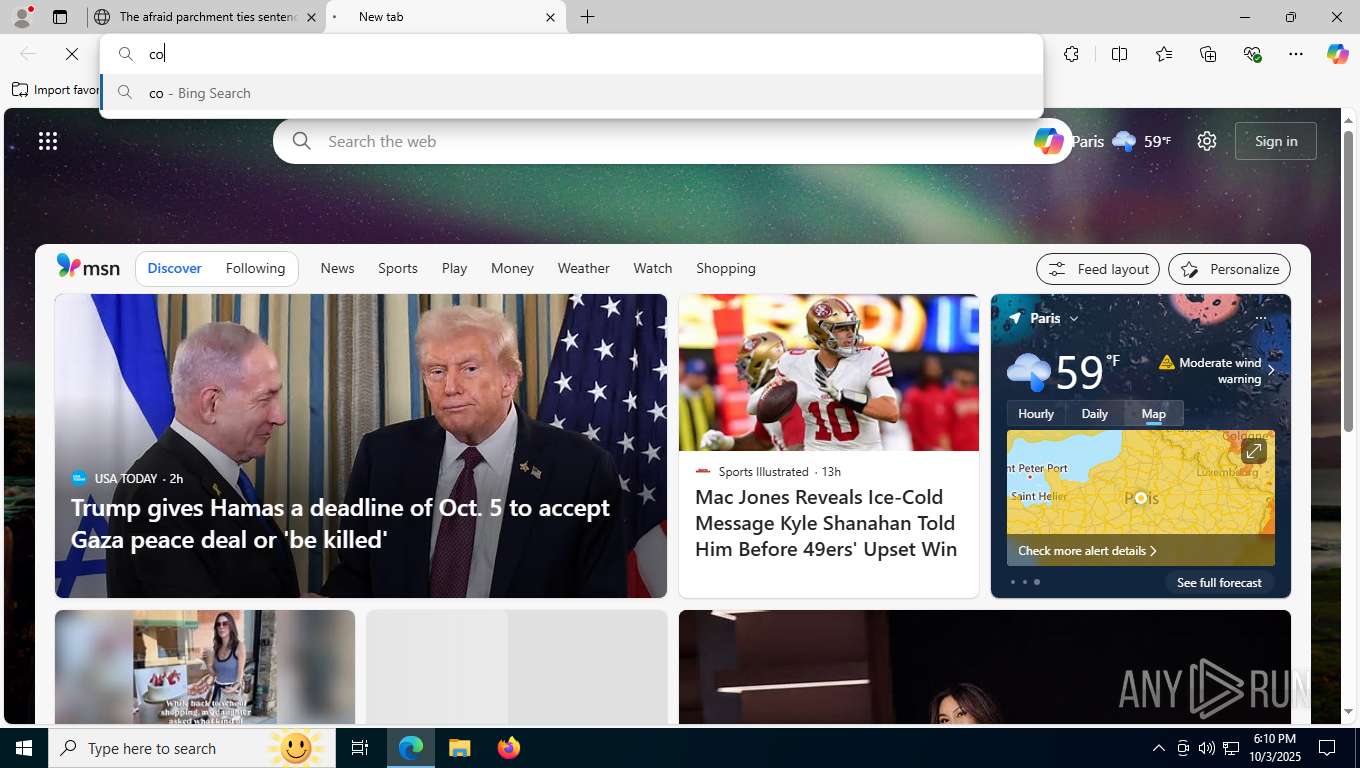
Task: Close 'The afraid parchment ties' tab
Action: (311, 17)
